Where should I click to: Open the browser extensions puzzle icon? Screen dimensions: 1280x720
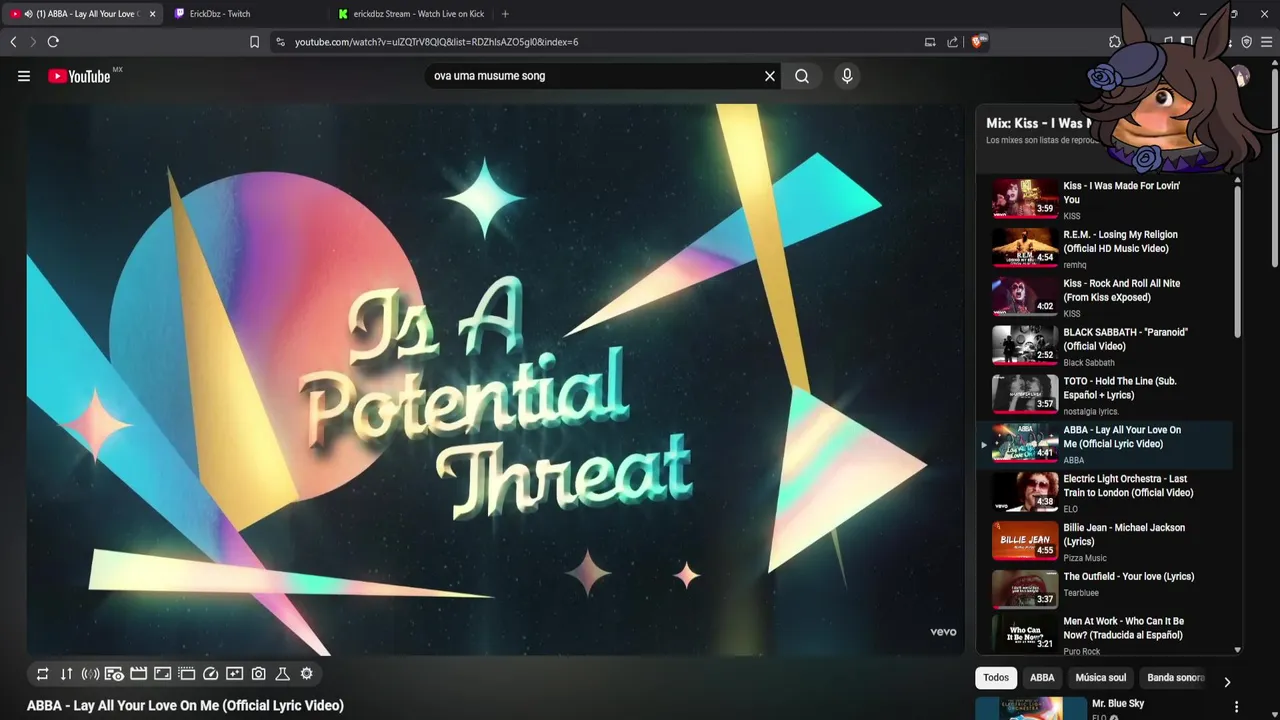click(x=1115, y=42)
